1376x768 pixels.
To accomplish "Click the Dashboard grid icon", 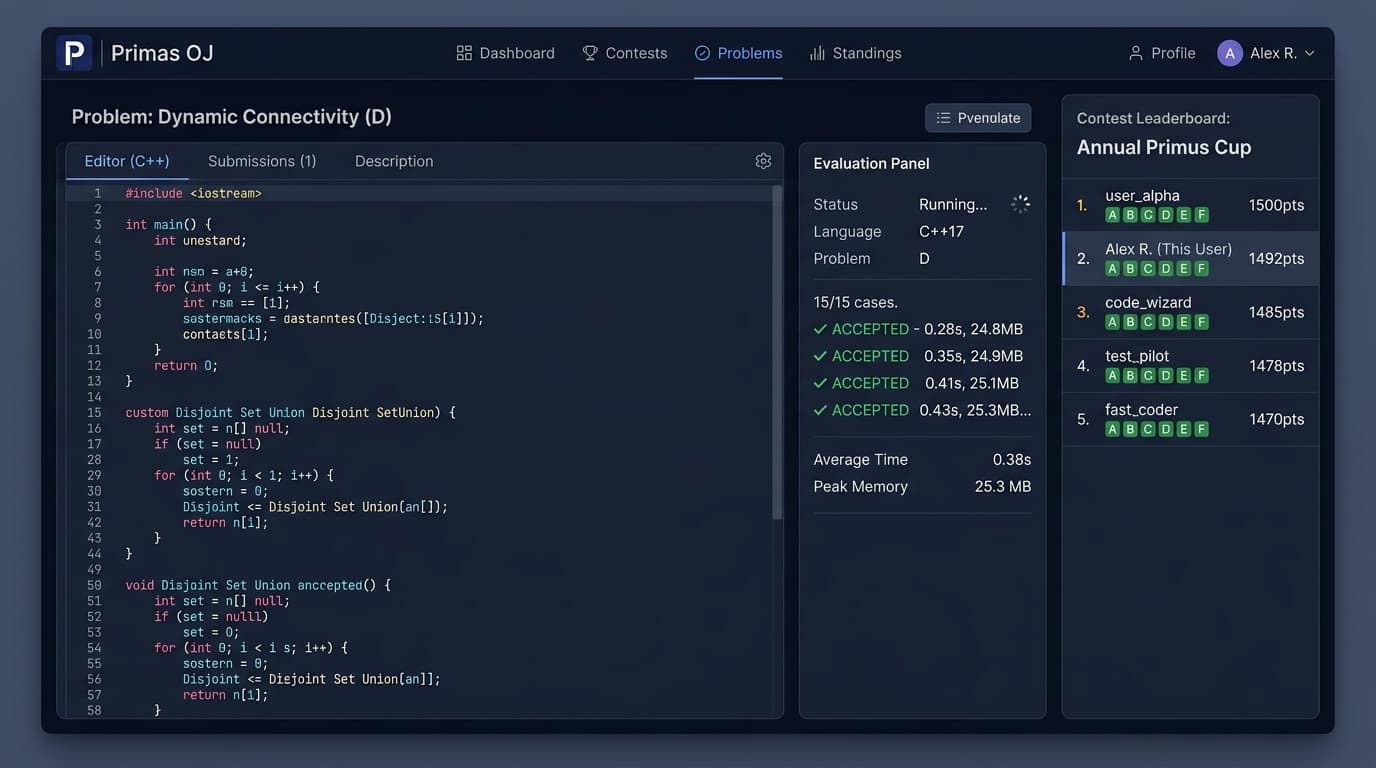I will click(464, 53).
